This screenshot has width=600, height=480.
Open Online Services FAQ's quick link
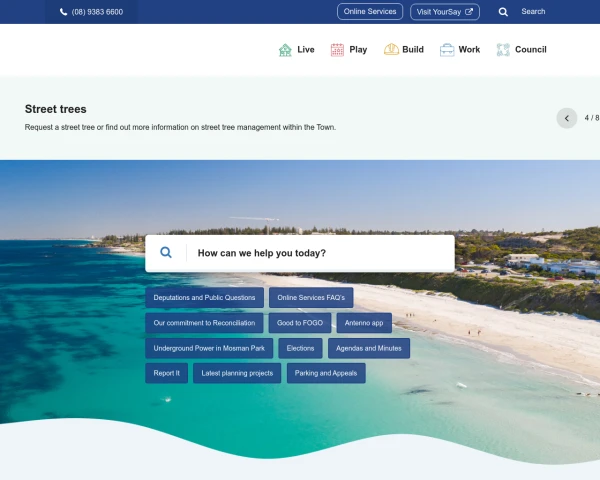pyautogui.click(x=311, y=298)
